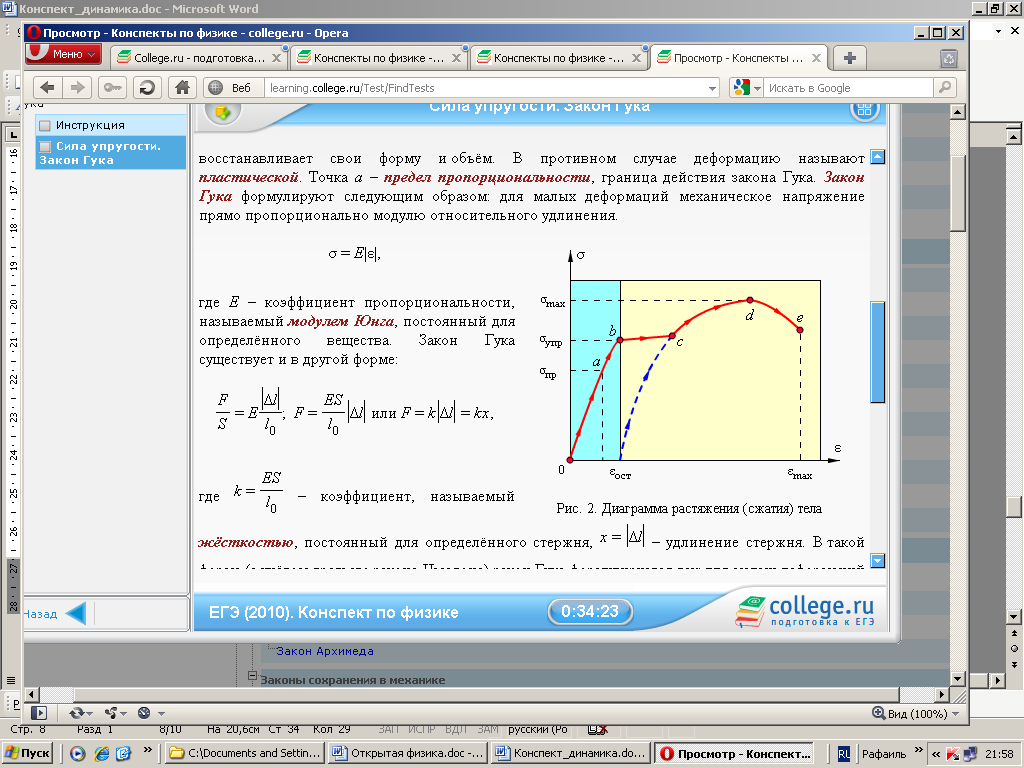Select the Просмотр - Конспекты tab
This screenshot has width=1024, height=768.
click(x=739, y=58)
